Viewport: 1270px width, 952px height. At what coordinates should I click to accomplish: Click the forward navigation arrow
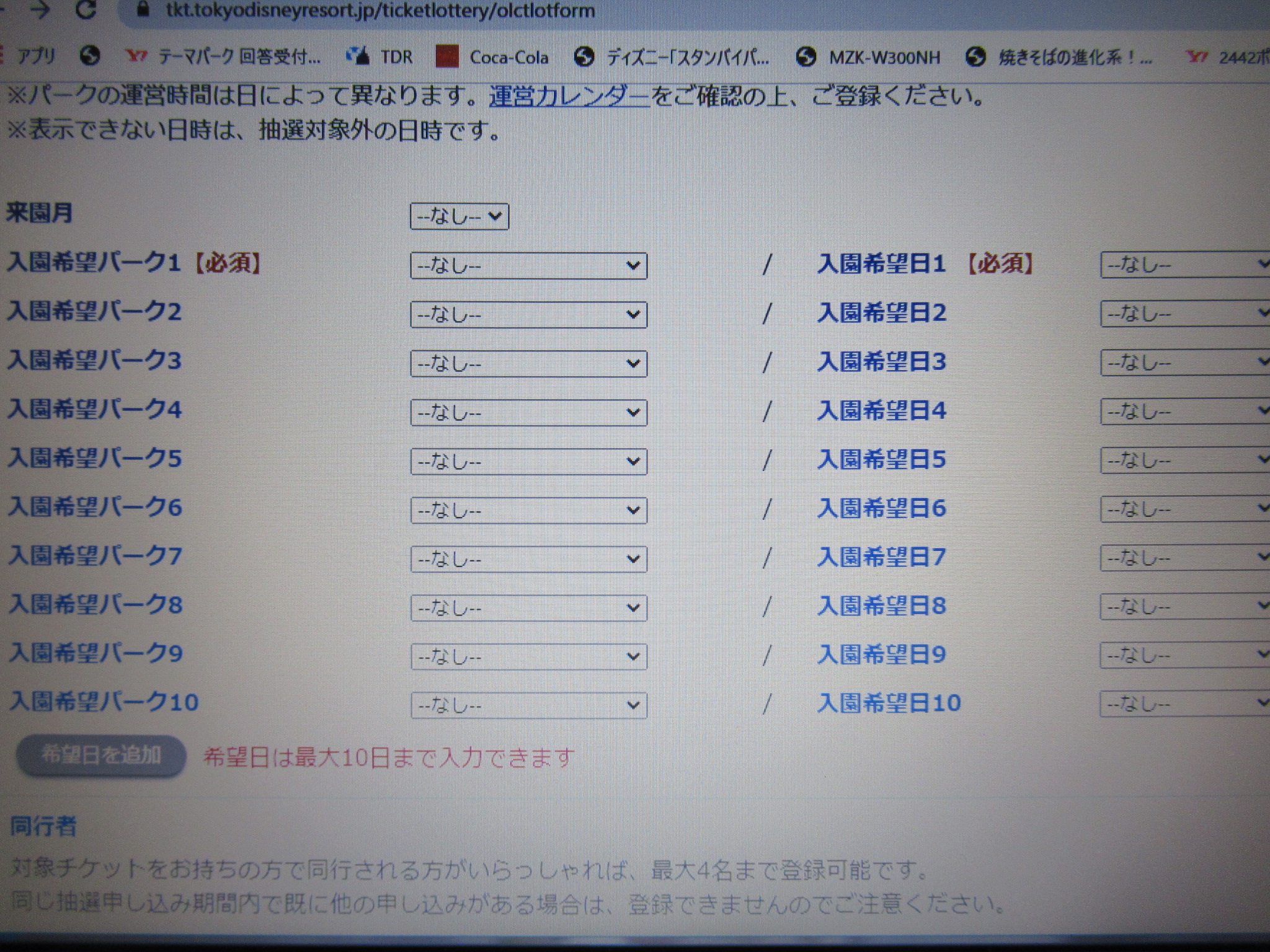pos(40,9)
